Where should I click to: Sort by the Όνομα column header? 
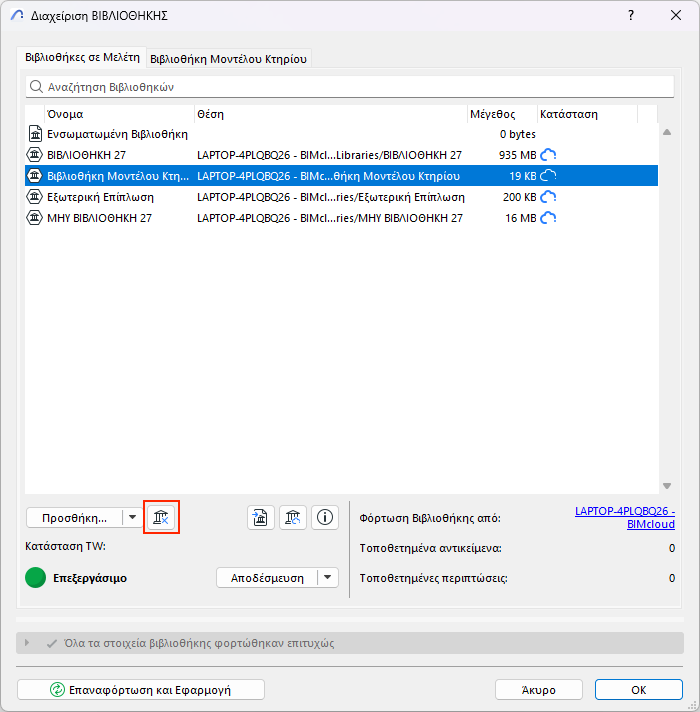pos(119,114)
